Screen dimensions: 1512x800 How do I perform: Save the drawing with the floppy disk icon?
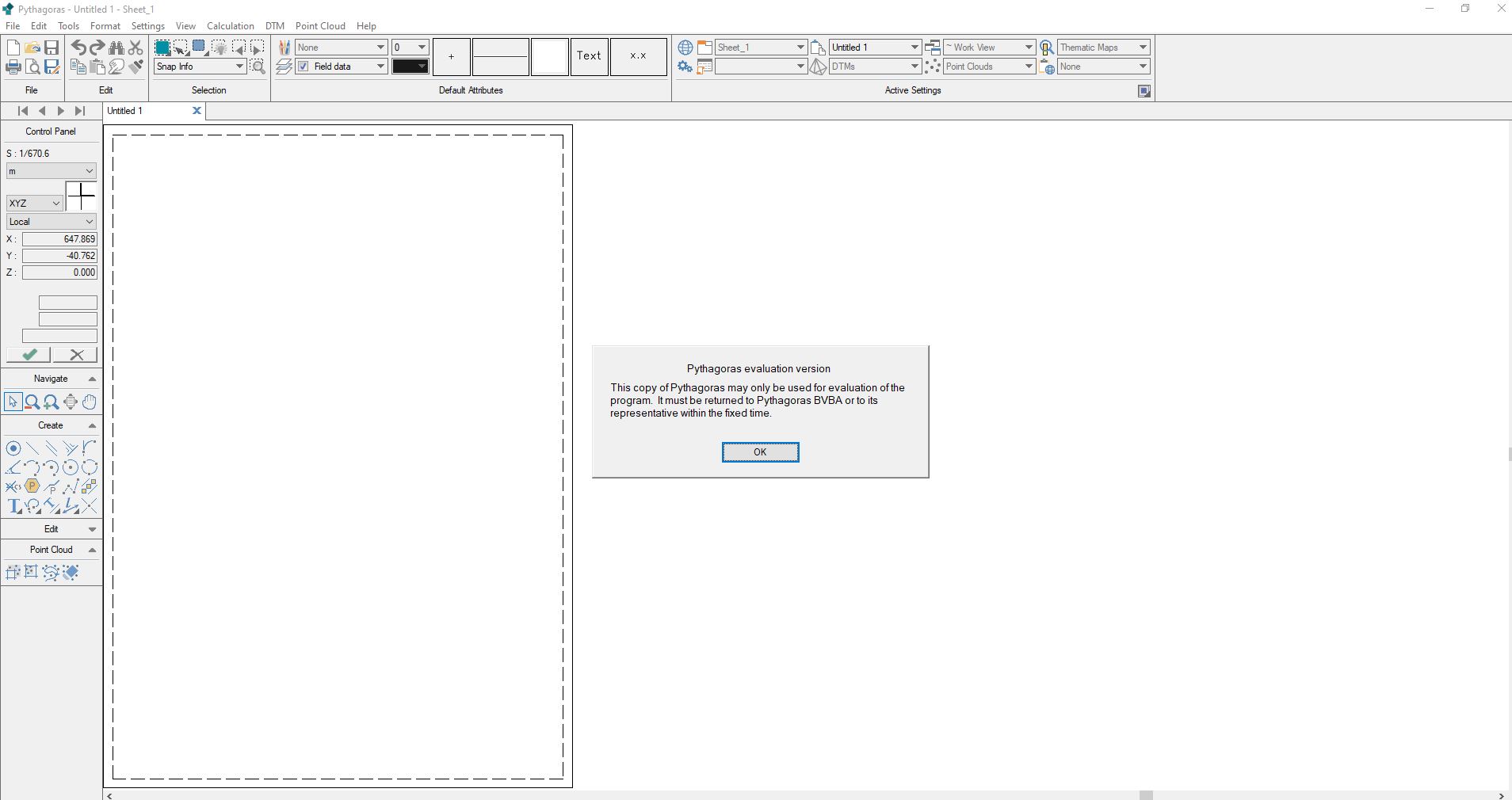(52, 48)
